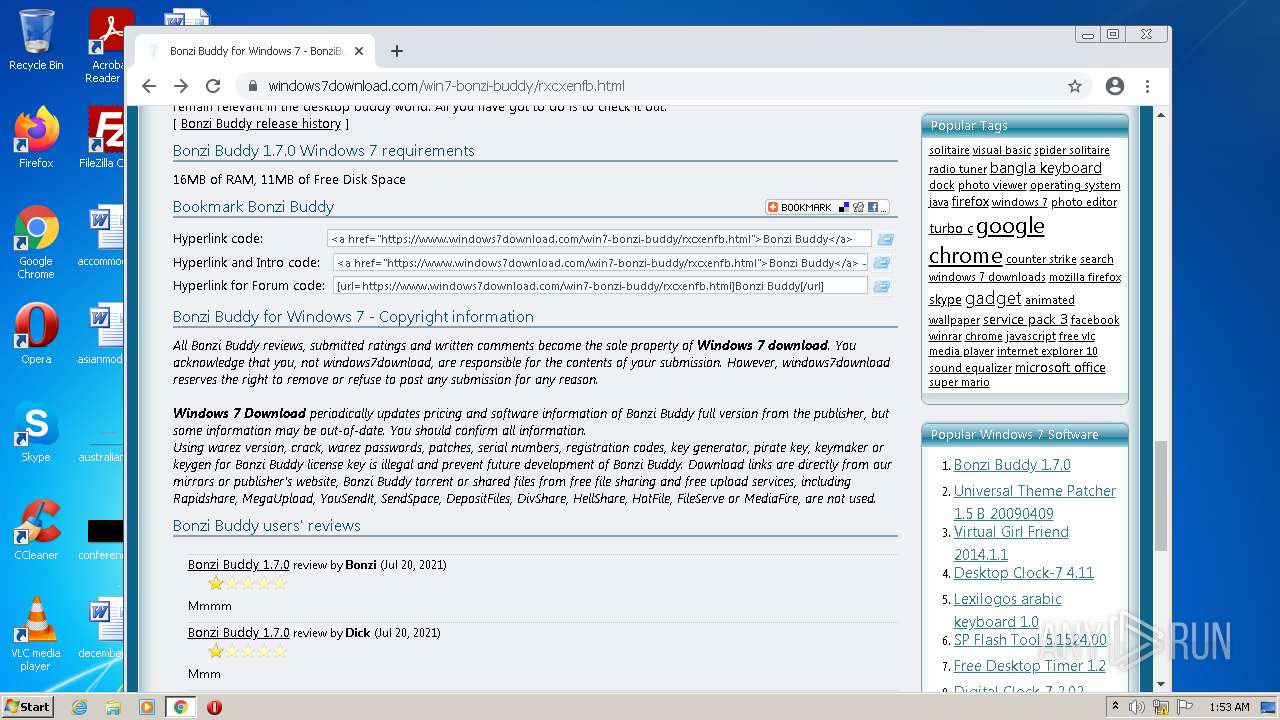Open Bonzi Buddy 1.7.0 in popular software
The image size is (1280, 720).
coord(1012,465)
